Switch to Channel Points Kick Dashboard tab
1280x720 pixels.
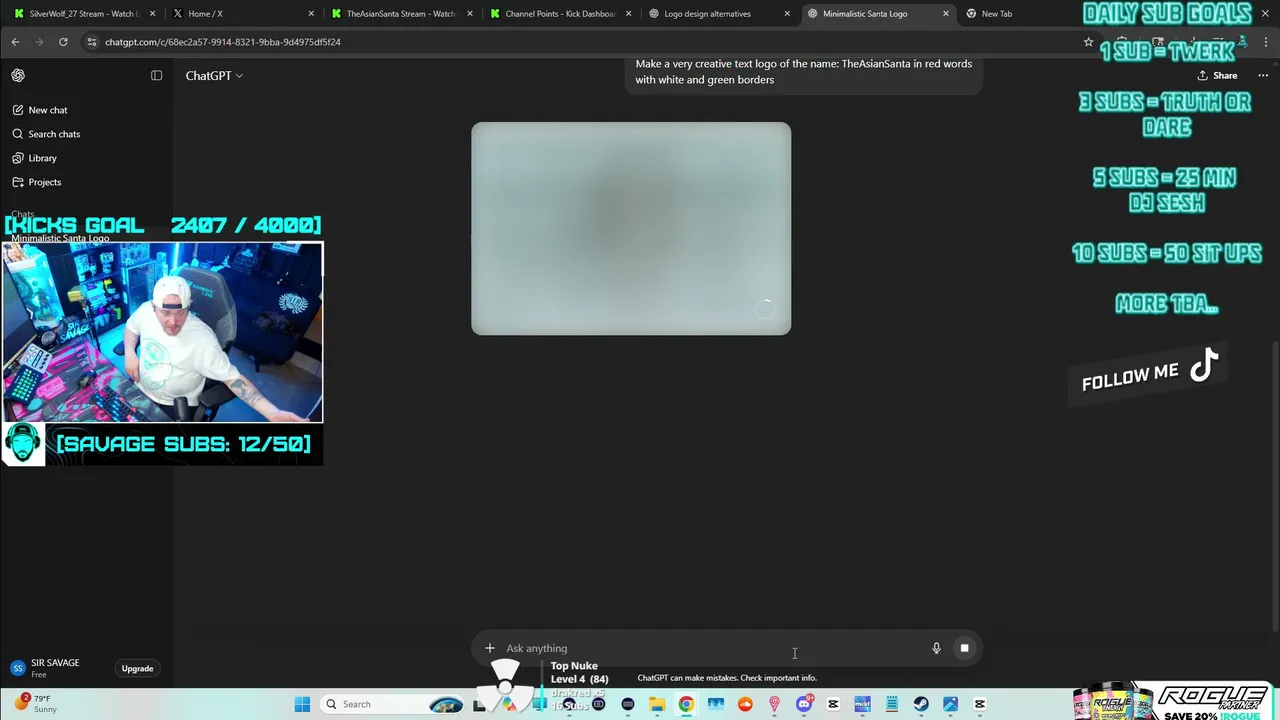[x=558, y=14]
